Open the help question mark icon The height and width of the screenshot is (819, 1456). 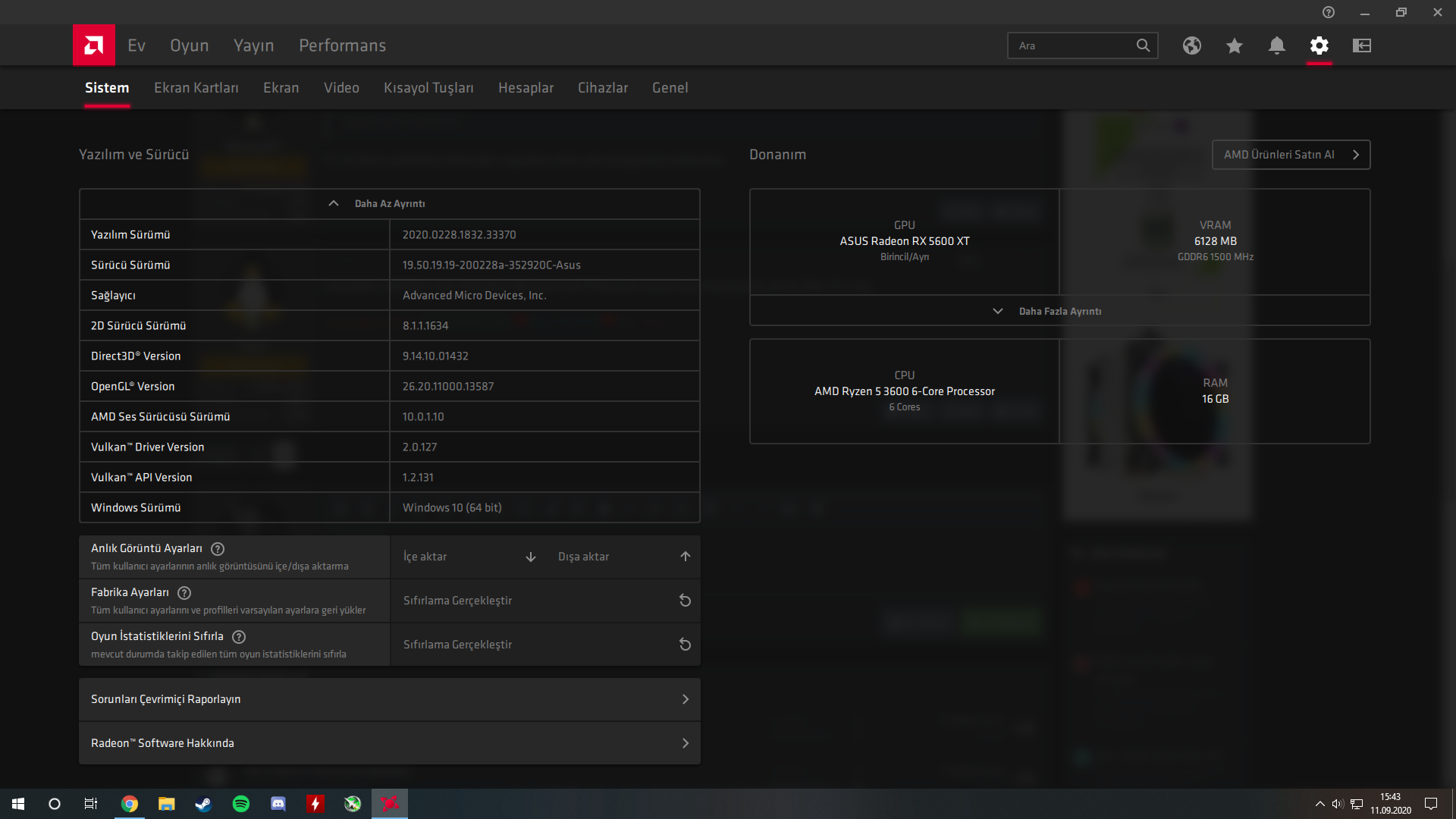1329,12
